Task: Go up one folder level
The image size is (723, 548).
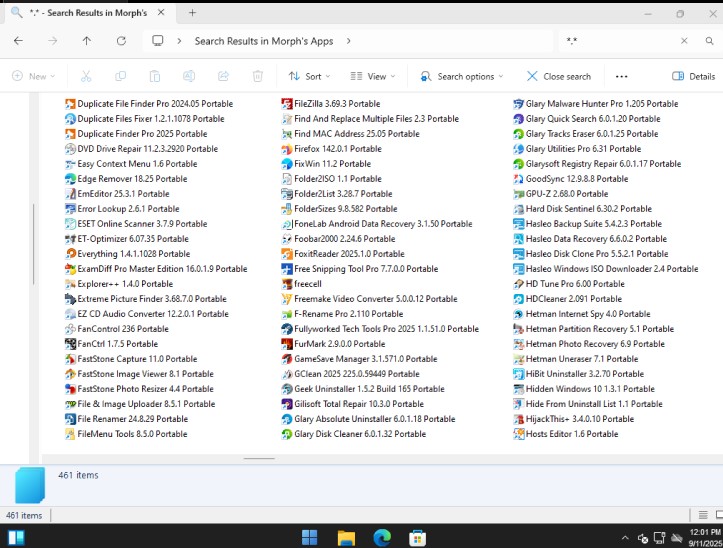Action: [86, 41]
